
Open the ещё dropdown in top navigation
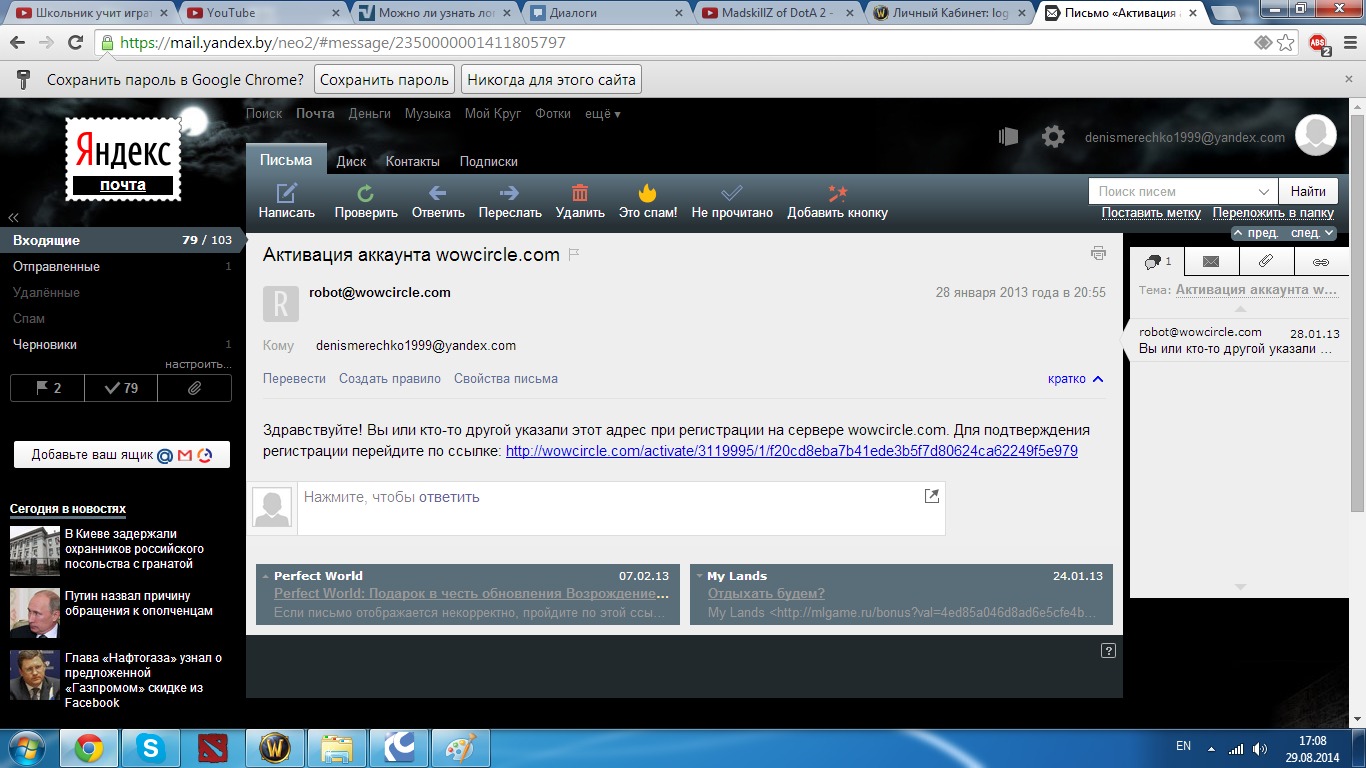[x=602, y=114]
